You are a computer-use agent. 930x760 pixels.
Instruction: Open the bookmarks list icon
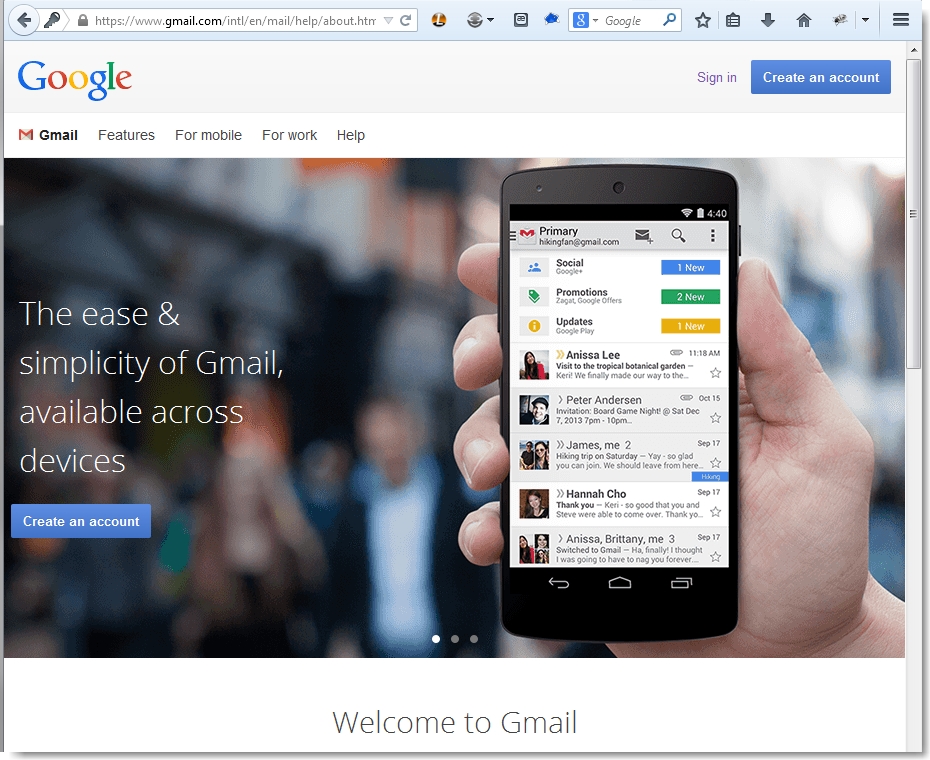point(733,21)
